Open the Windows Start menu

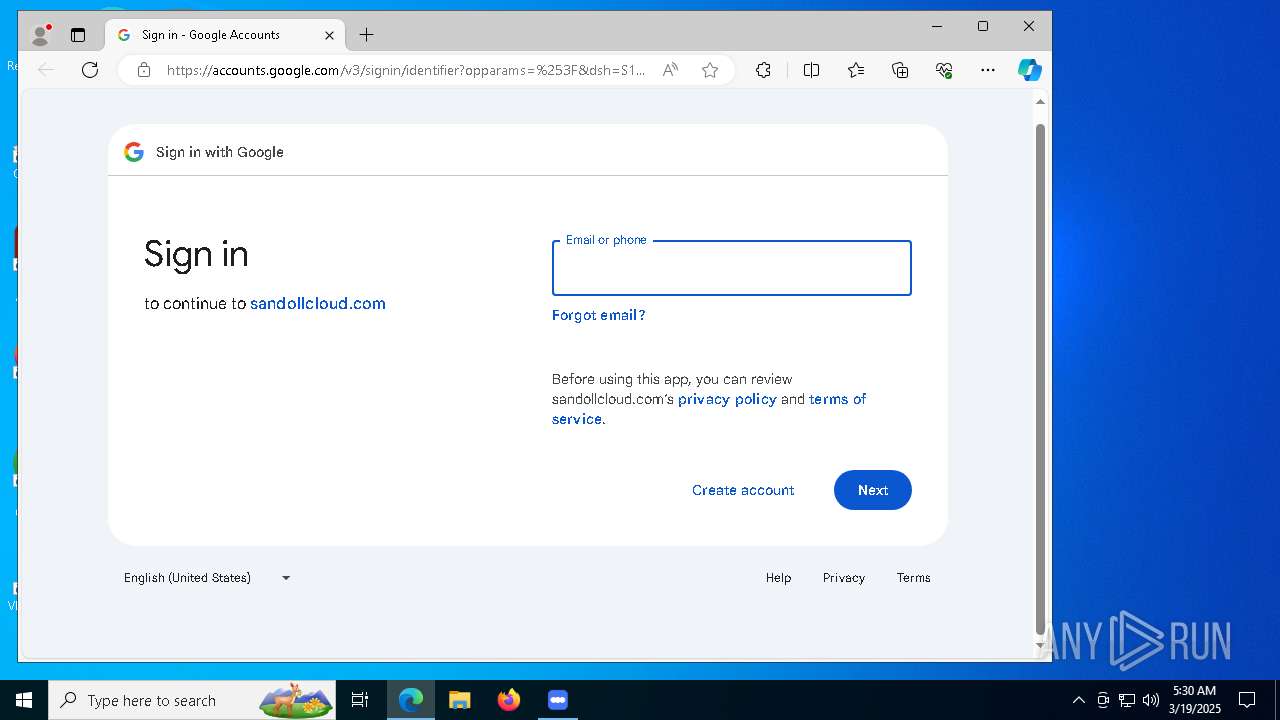click(x=24, y=700)
